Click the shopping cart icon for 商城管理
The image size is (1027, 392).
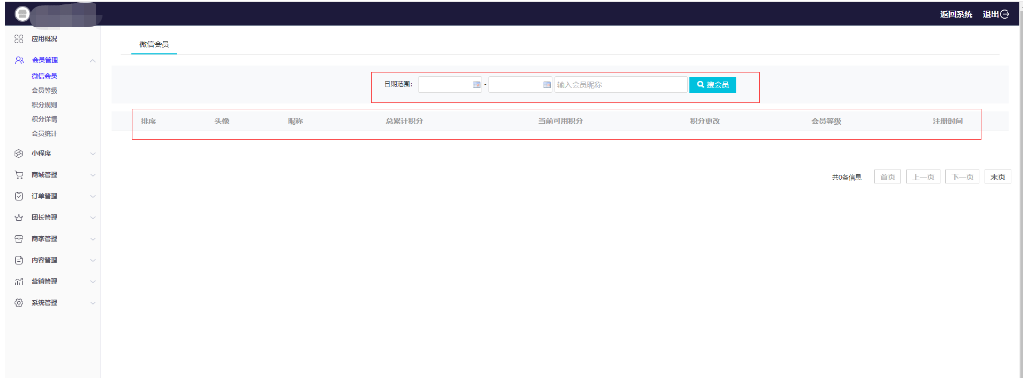pos(19,175)
